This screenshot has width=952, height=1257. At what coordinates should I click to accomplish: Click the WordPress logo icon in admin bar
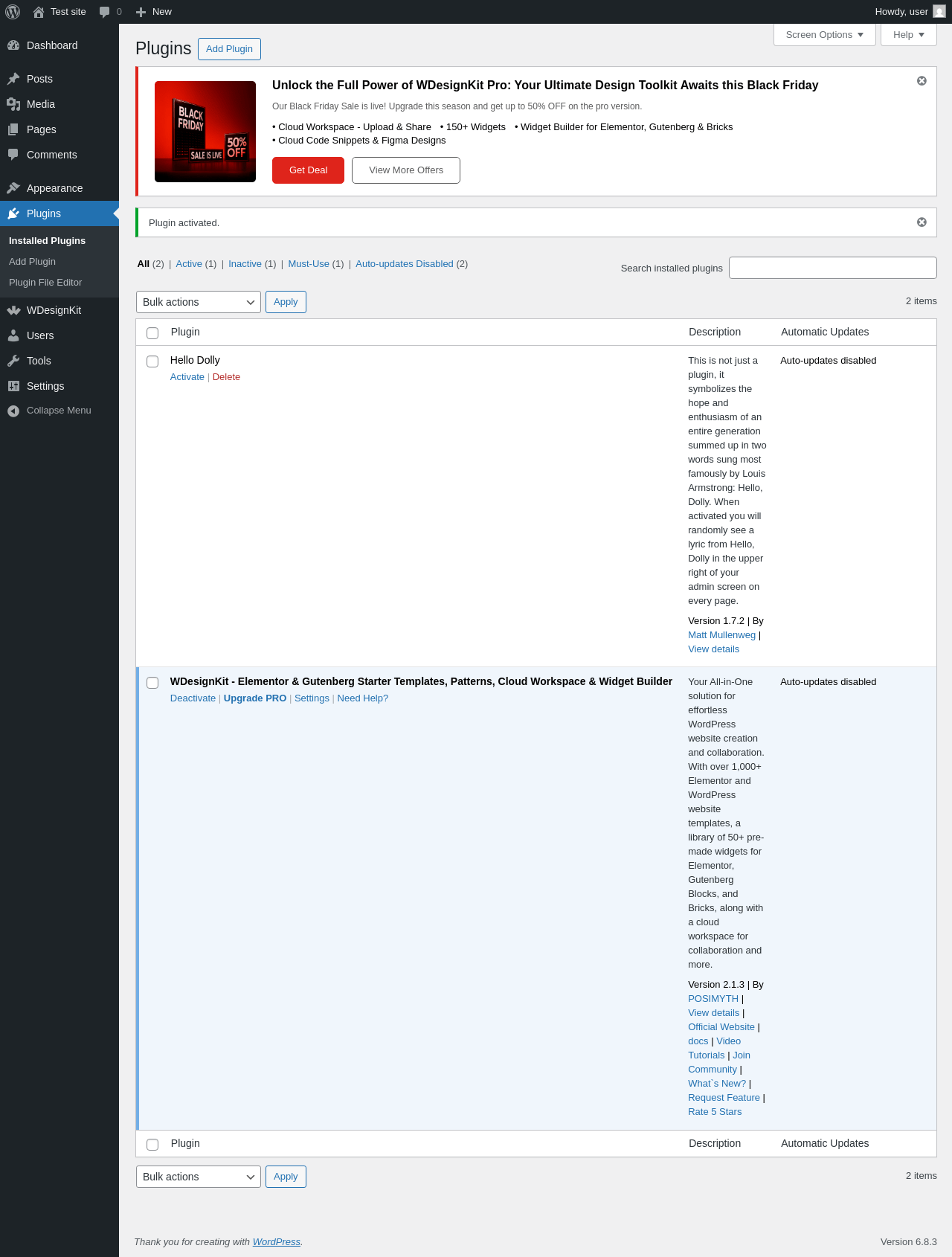pos(13,12)
